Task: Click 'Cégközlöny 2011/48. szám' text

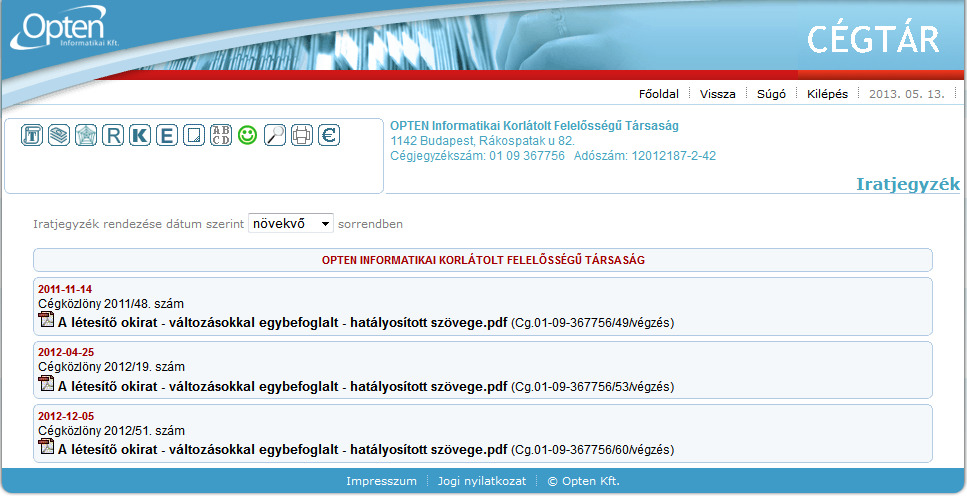Action: [x=111, y=304]
